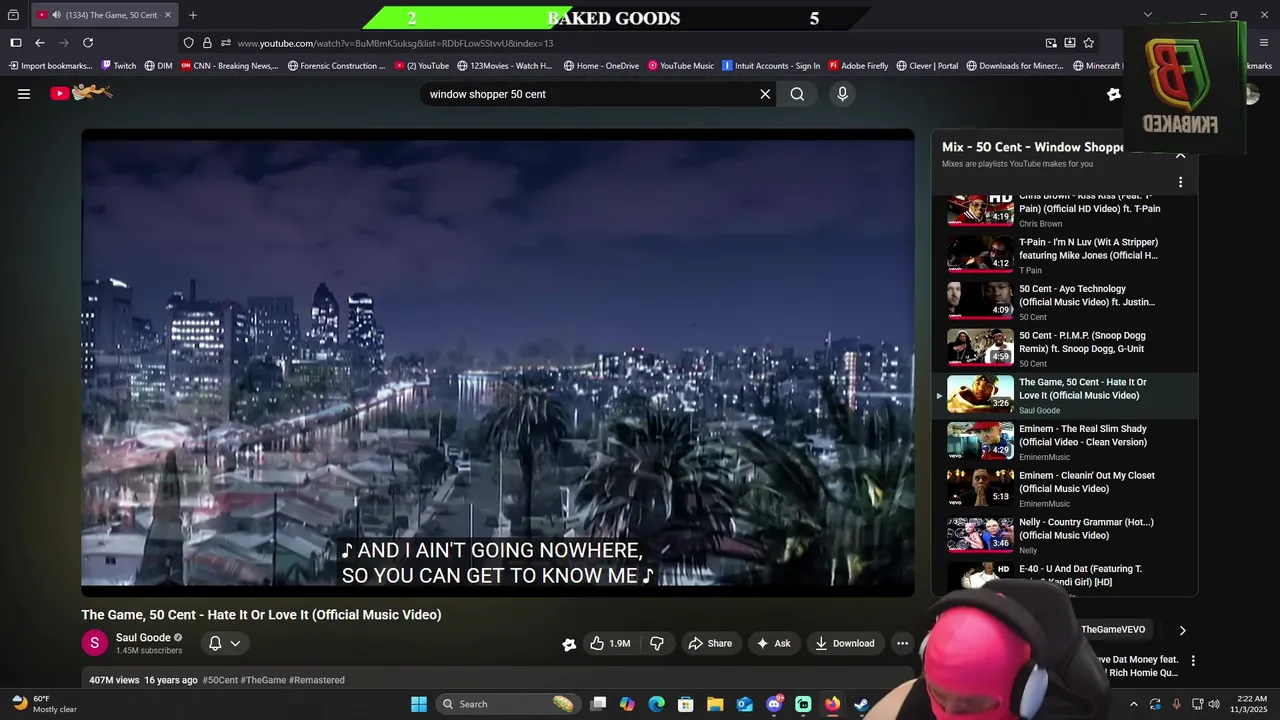
Task: Play Chris Brown Kiss Kiss from playlist
Action: point(1064,209)
